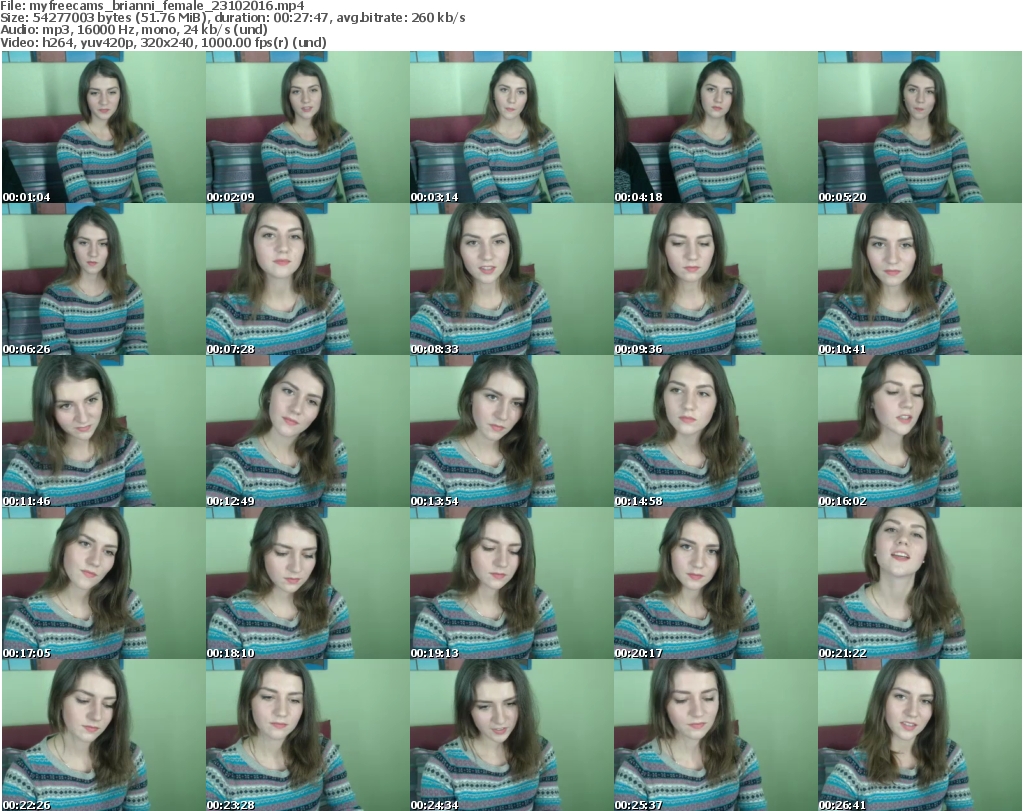Click the thumbnail timestamped 00:24:34
Viewport: 1024px width, 811px height.
[511, 735]
